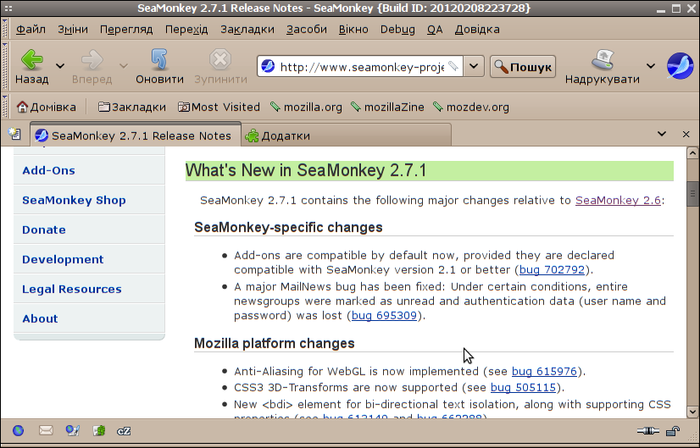Click the Зупинити stop button
This screenshot has height=448, width=700.
click(221, 66)
